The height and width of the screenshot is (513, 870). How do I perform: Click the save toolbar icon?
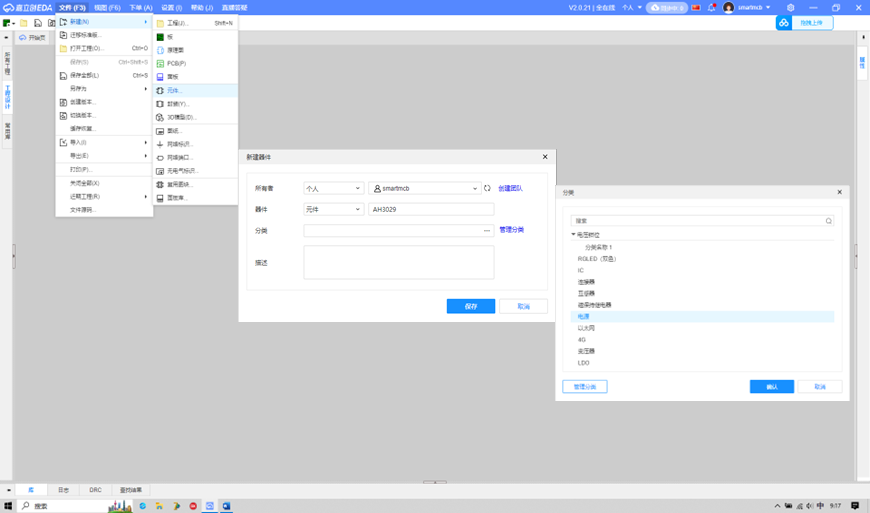(x=38, y=23)
